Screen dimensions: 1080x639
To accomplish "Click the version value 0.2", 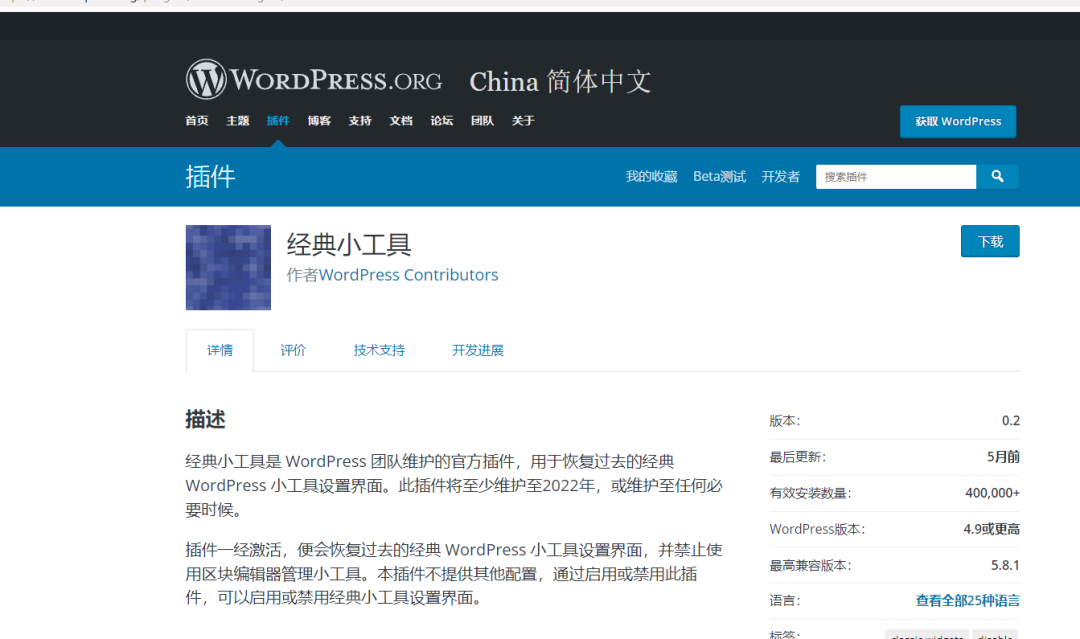I will (1010, 421).
